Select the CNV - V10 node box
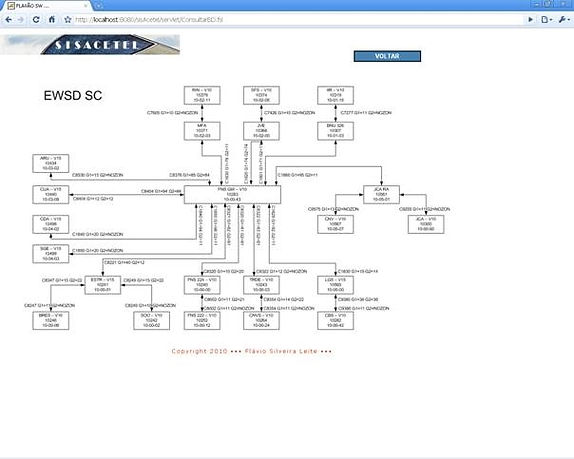The image size is (574, 459). pyautogui.click(x=335, y=224)
